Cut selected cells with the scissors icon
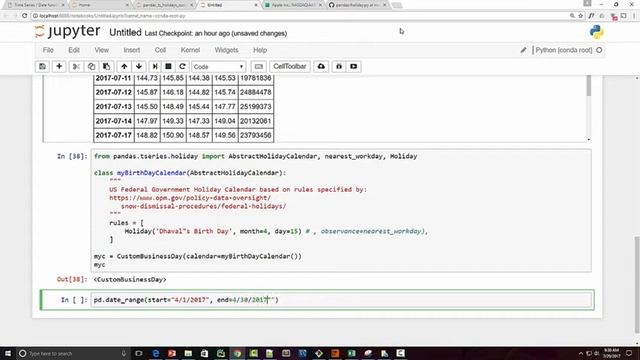This screenshot has height=360, width=640. 76,67
